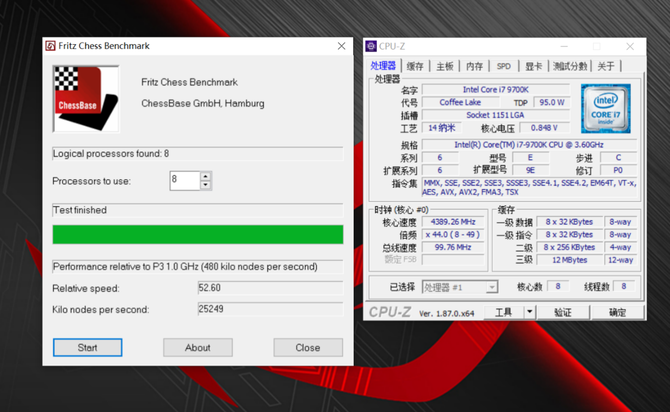This screenshot has width=670, height=412.
Task: Click the 4-way L2 associativity field
Action: 620,247
